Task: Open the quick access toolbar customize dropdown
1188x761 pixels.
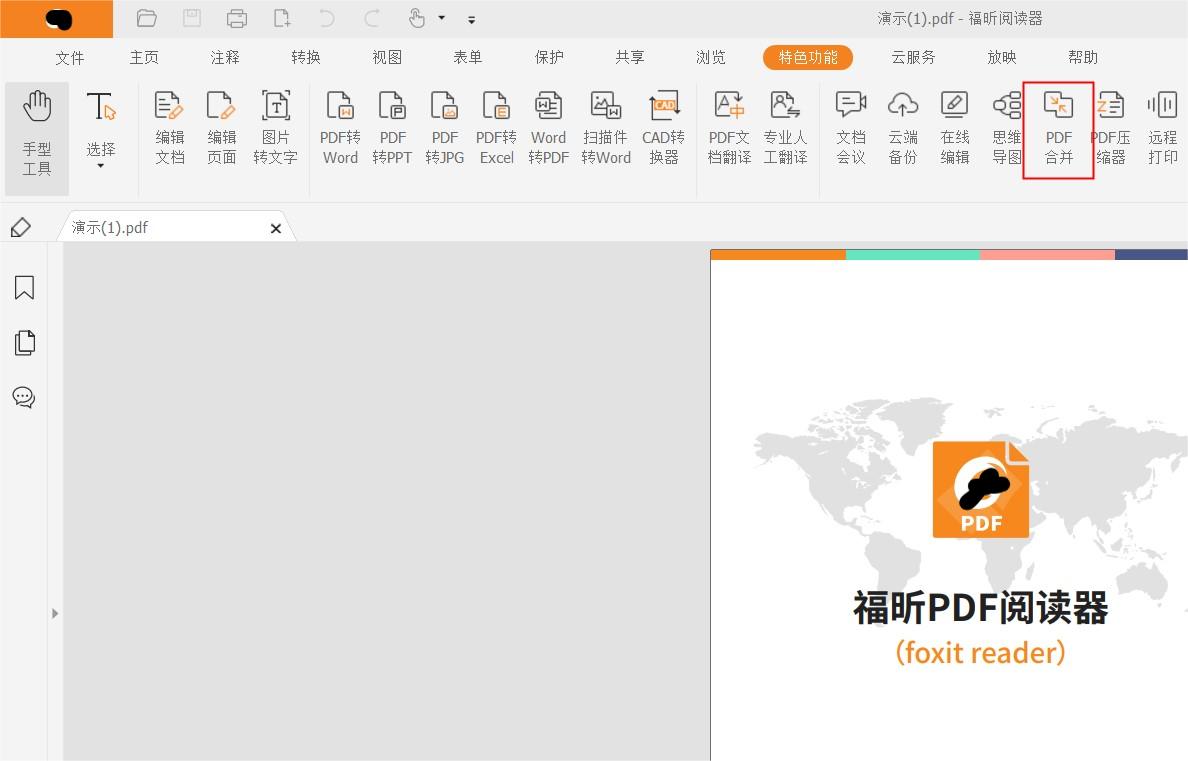Action: pos(471,18)
